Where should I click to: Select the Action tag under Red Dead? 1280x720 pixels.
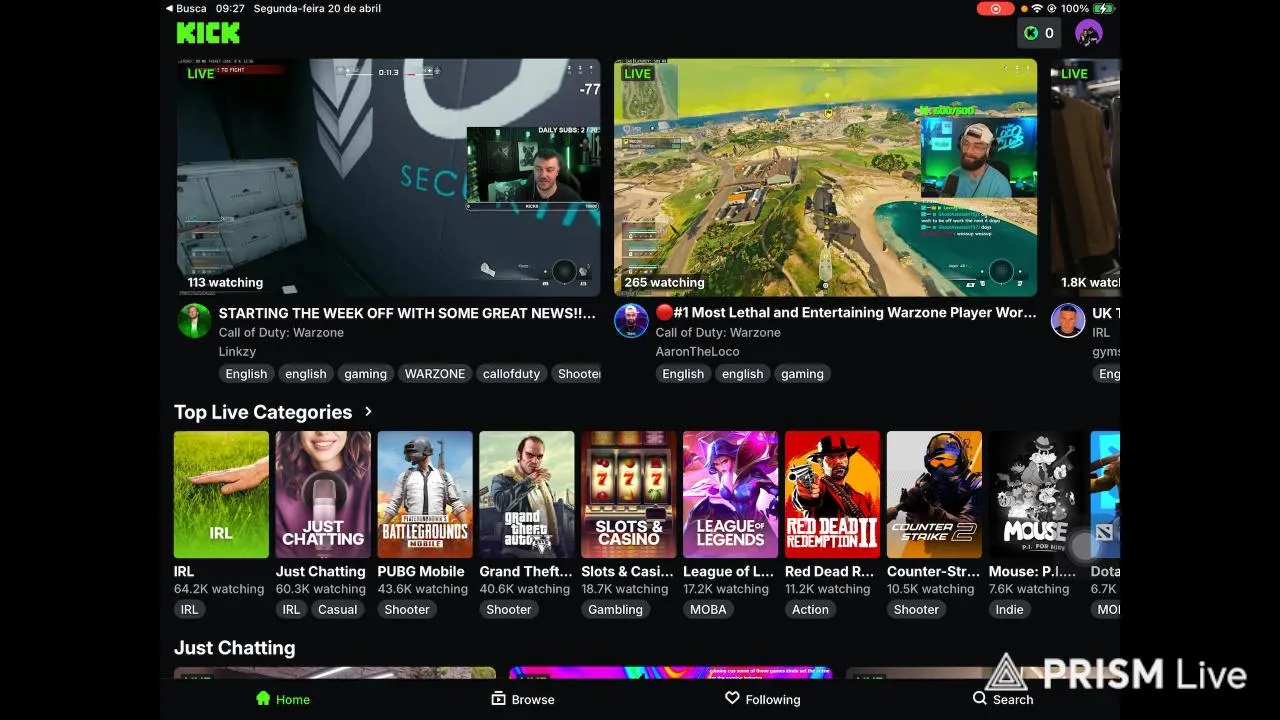(810, 609)
